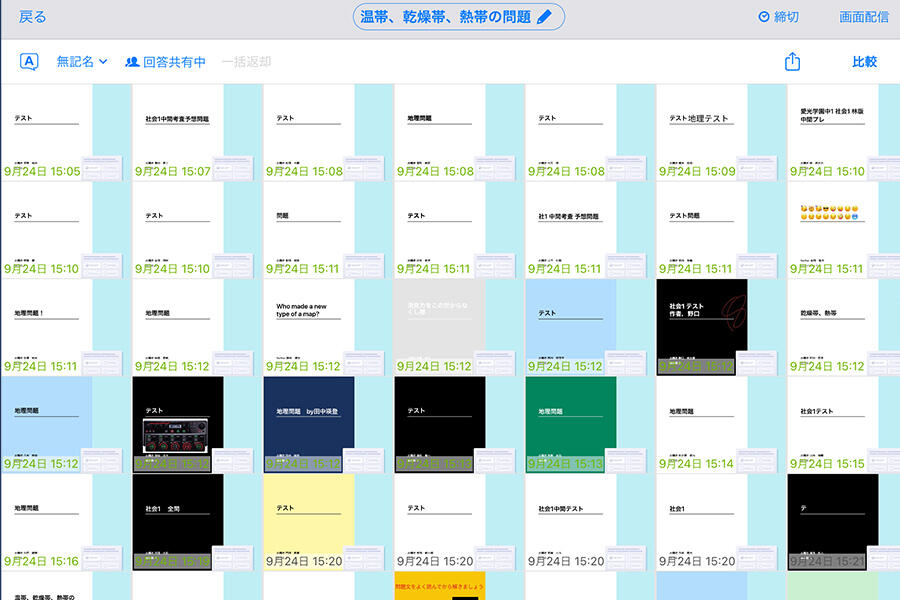Click the people icon for 回答共有中

pos(132,62)
